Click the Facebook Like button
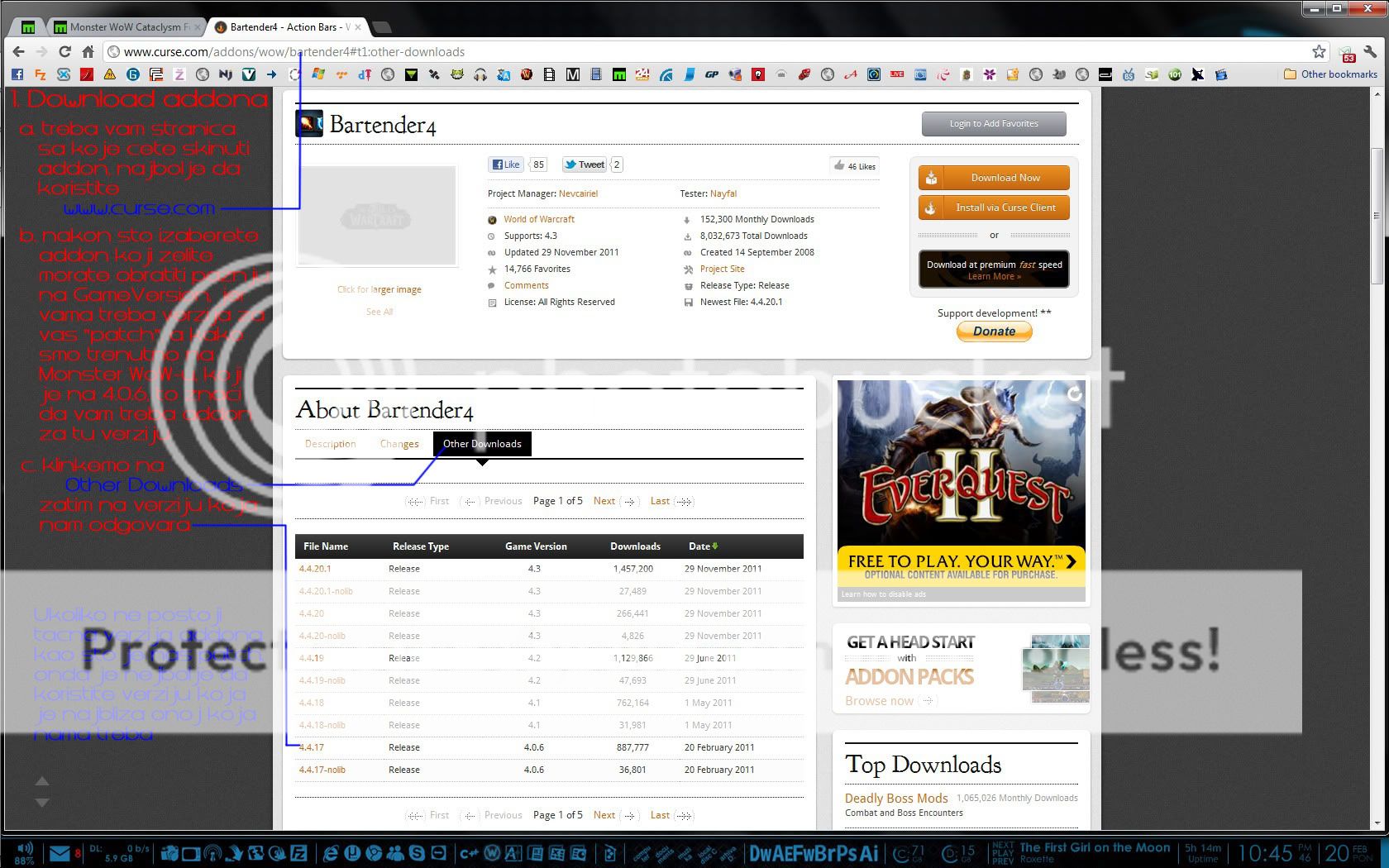The height and width of the screenshot is (868, 1389). [506, 165]
